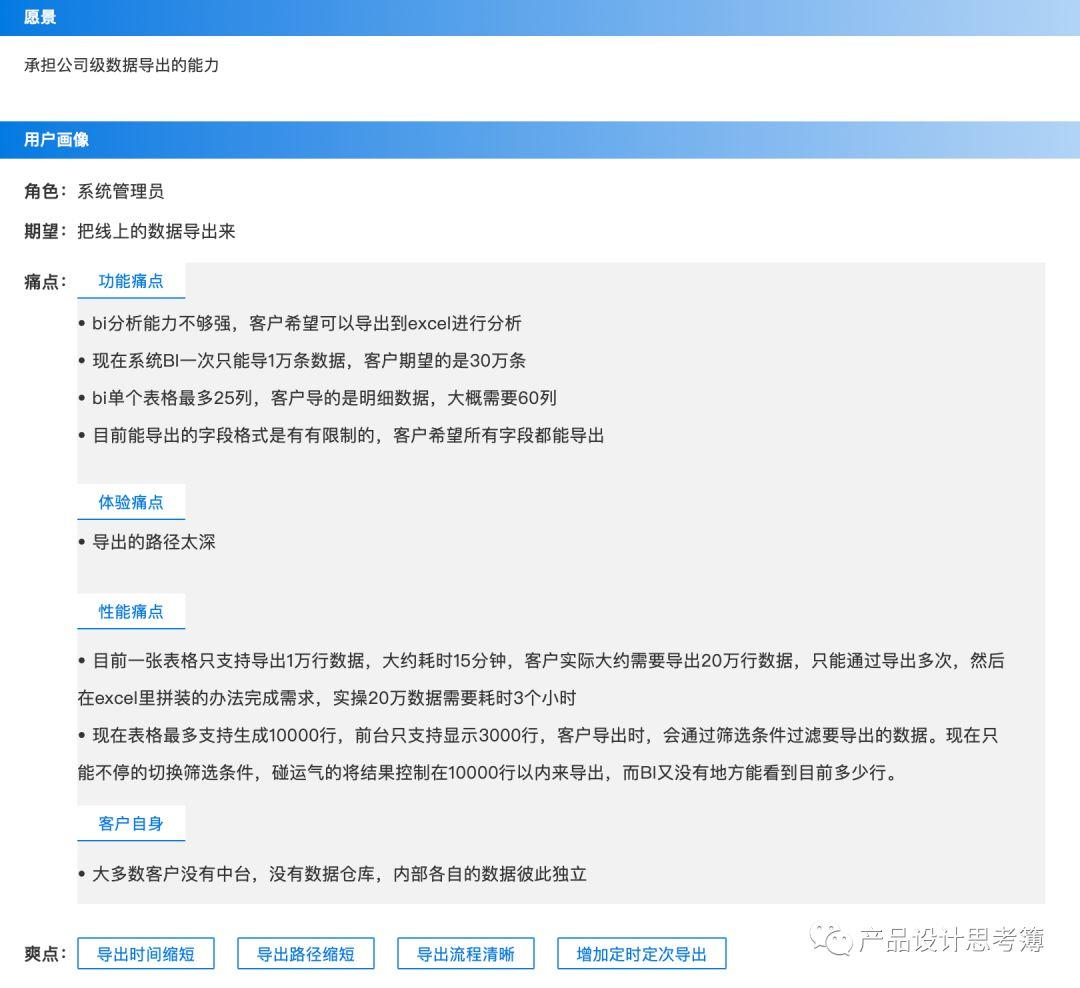
Task: Switch to the 体验痛点 tab
Action: 131,502
